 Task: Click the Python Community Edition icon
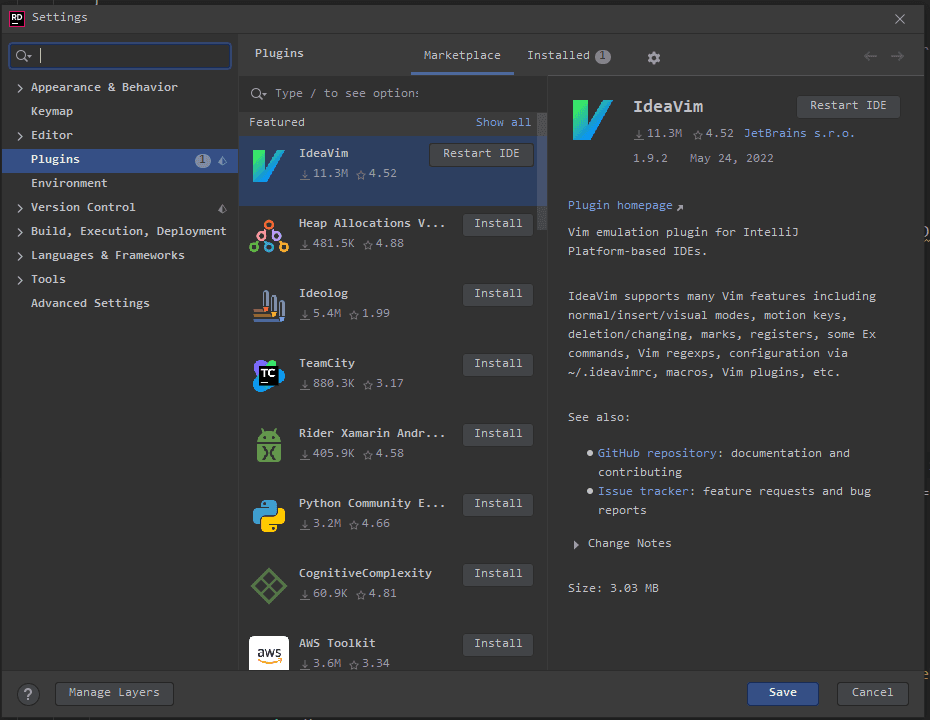coord(268,515)
